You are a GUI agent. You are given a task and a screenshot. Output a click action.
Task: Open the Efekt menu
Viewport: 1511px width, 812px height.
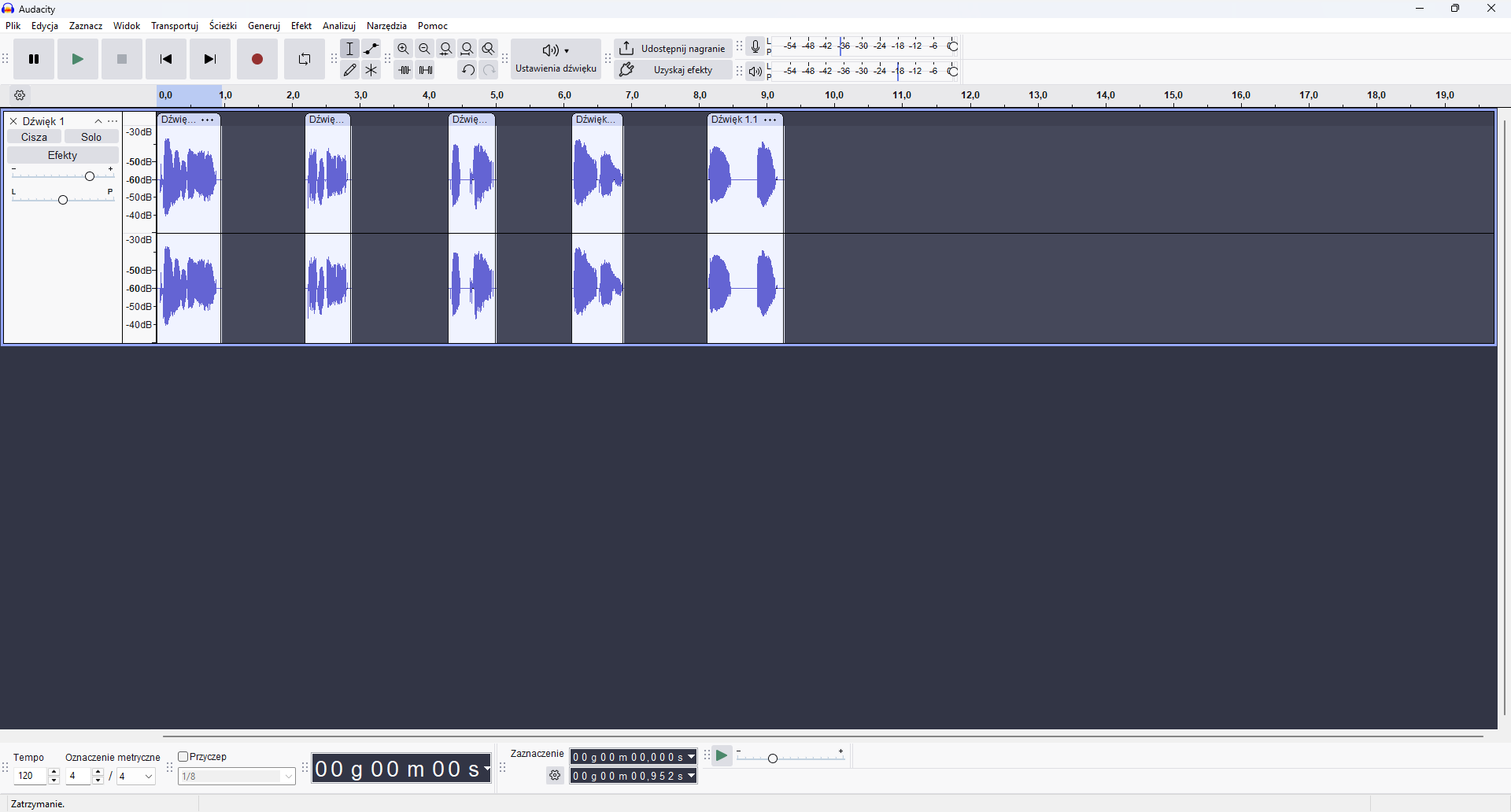(x=301, y=25)
